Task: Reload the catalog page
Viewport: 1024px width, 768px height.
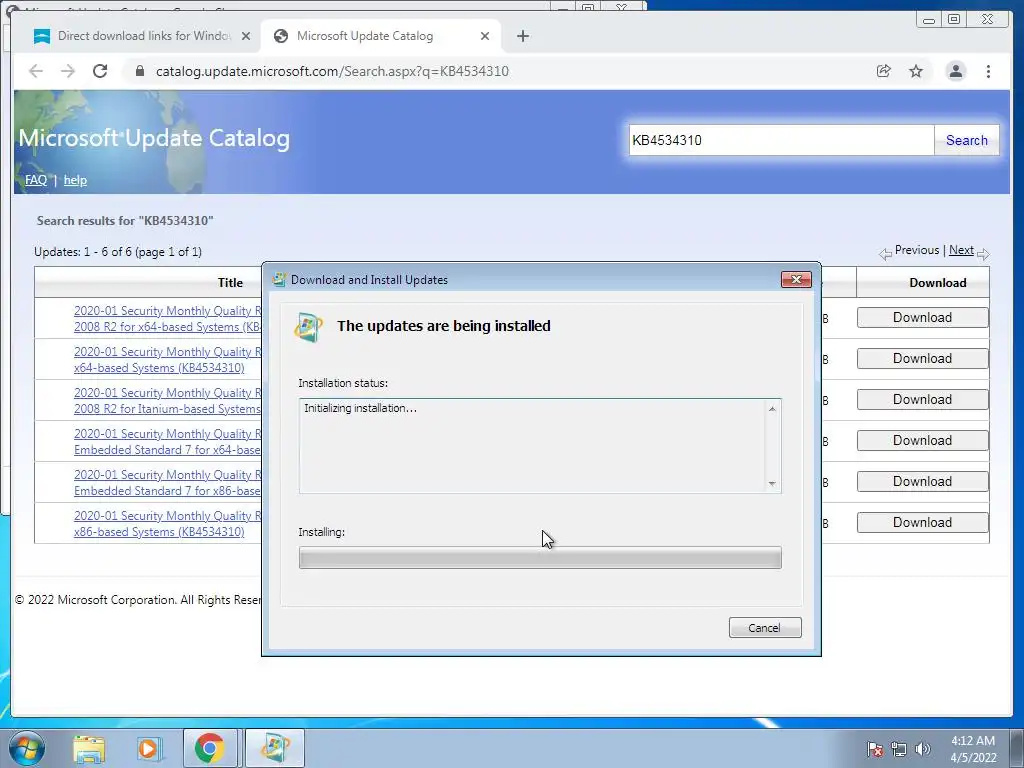Action: click(x=100, y=71)
